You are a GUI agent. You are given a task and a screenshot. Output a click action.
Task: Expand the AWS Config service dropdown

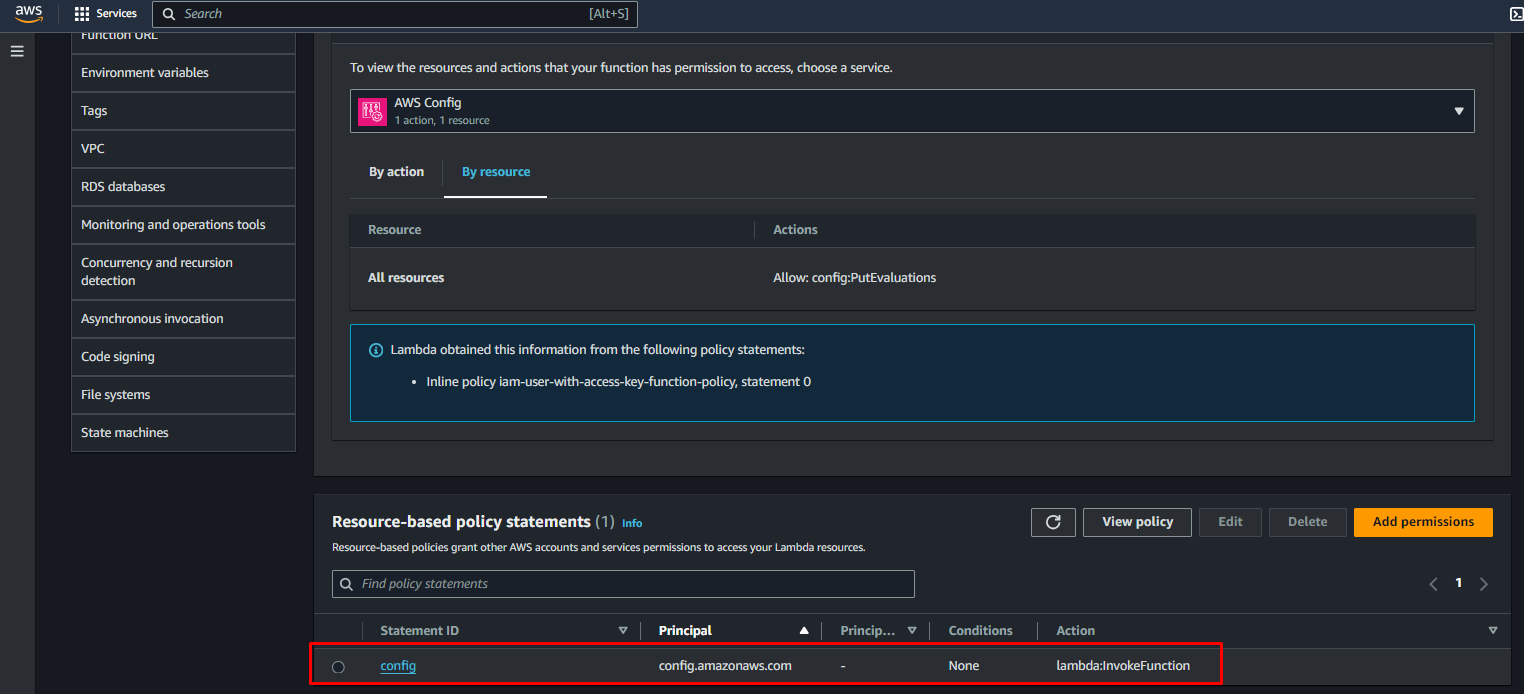coord(1458,111)
